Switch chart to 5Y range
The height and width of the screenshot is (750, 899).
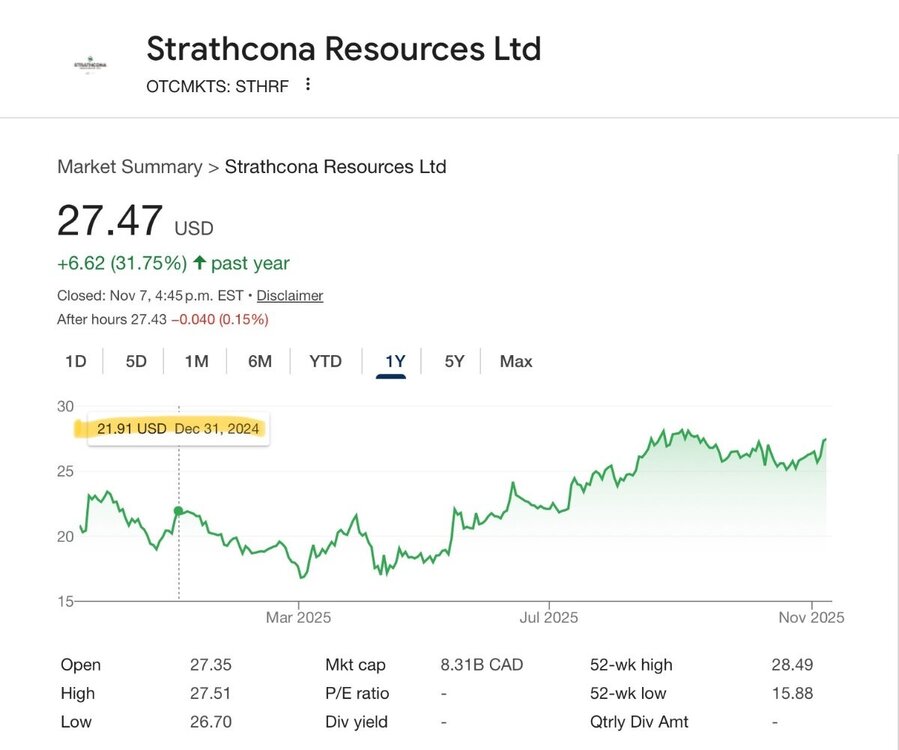[x=454, y=361]
